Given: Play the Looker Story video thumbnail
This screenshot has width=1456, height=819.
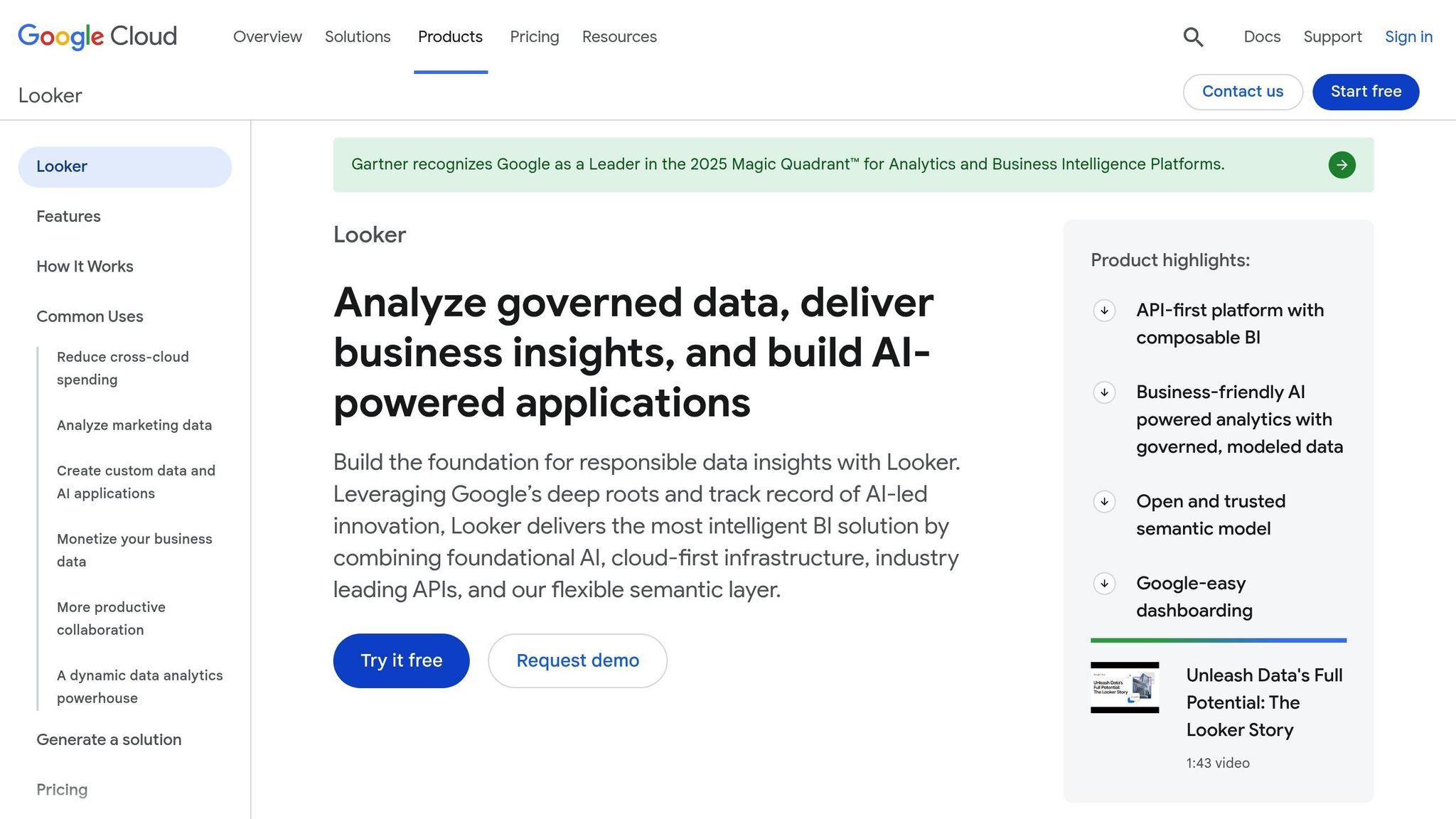Looking at the screenshot, I should (x=1124, y=687).
